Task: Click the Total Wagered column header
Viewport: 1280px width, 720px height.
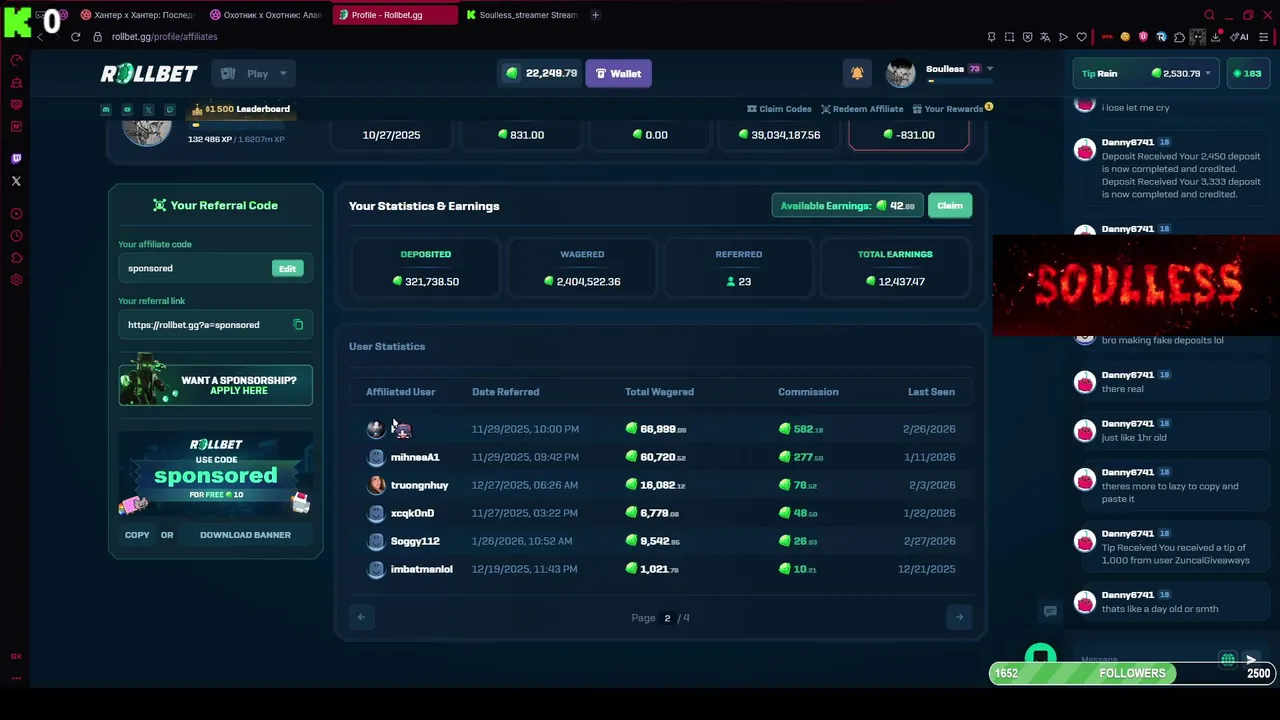Action: click(659, 392)
